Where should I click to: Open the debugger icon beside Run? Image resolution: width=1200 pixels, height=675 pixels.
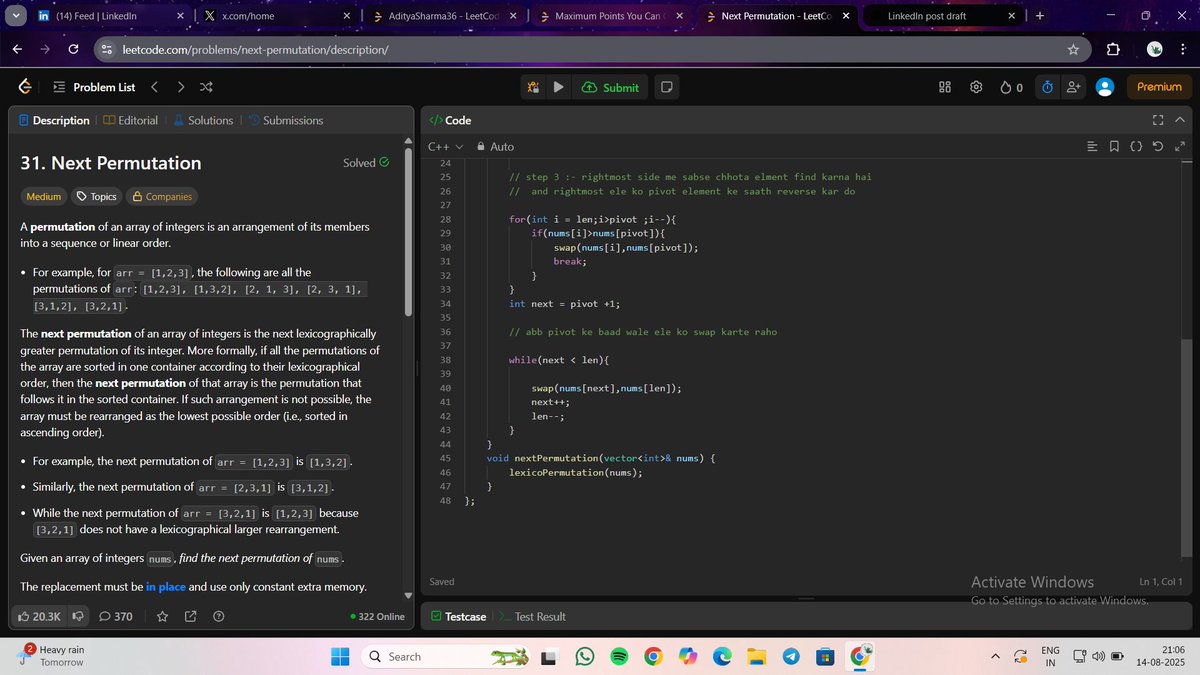pyautogui.click(x=533, y=87)
